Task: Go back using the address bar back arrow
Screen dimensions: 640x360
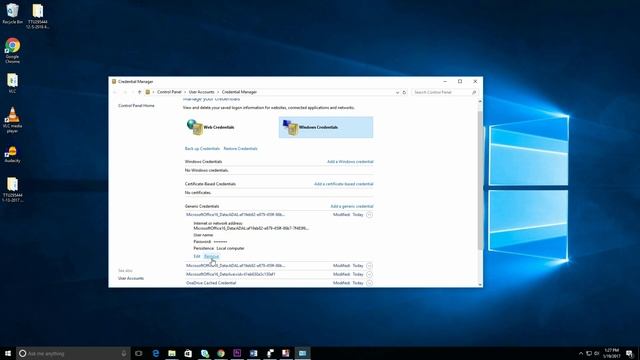Action: click(x=115, y=92)
